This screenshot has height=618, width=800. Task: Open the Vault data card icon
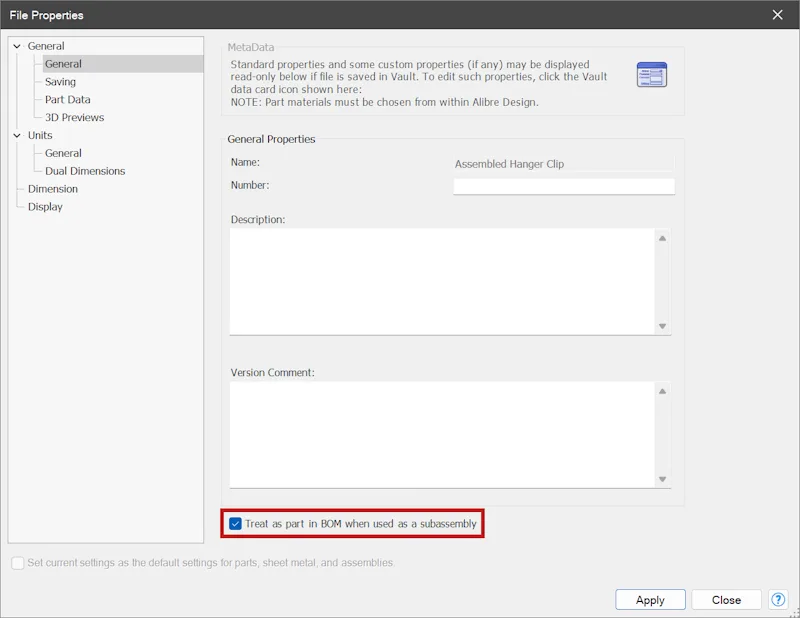pyautogui.click(x=652, y=75)
